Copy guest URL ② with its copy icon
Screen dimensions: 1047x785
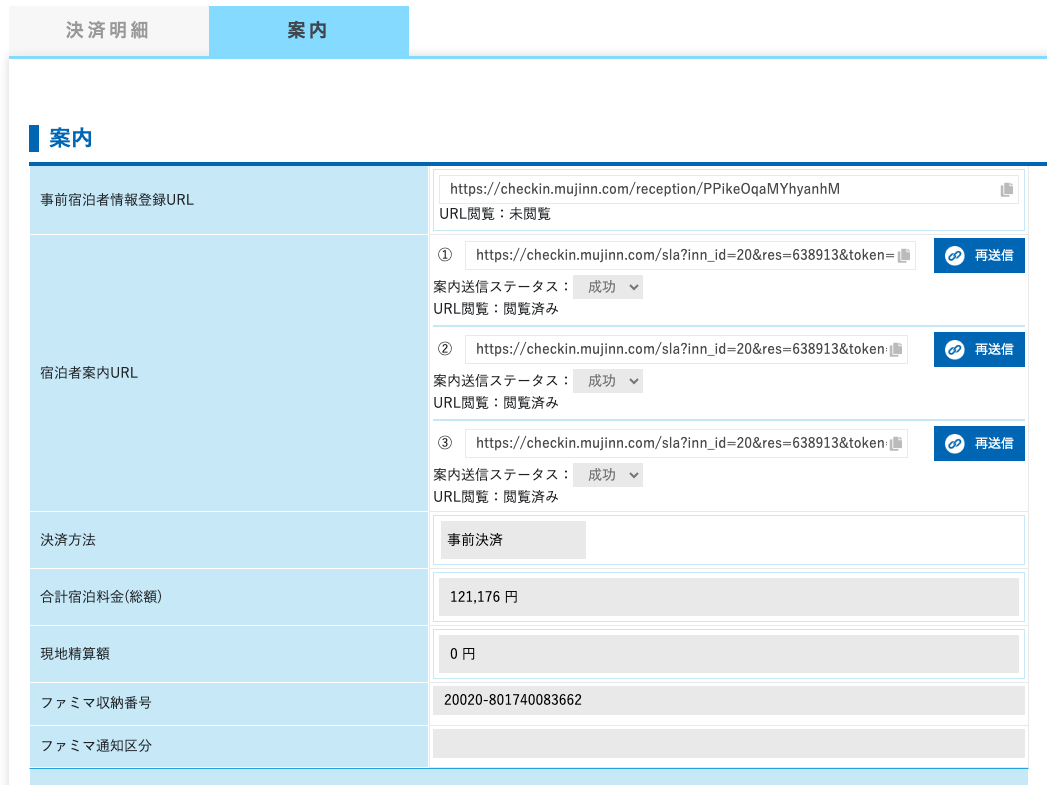click(896, 350)
